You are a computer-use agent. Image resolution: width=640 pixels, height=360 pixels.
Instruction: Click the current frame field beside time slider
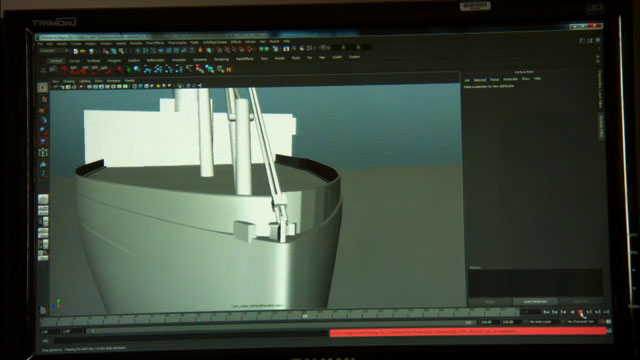pos(530,312)
